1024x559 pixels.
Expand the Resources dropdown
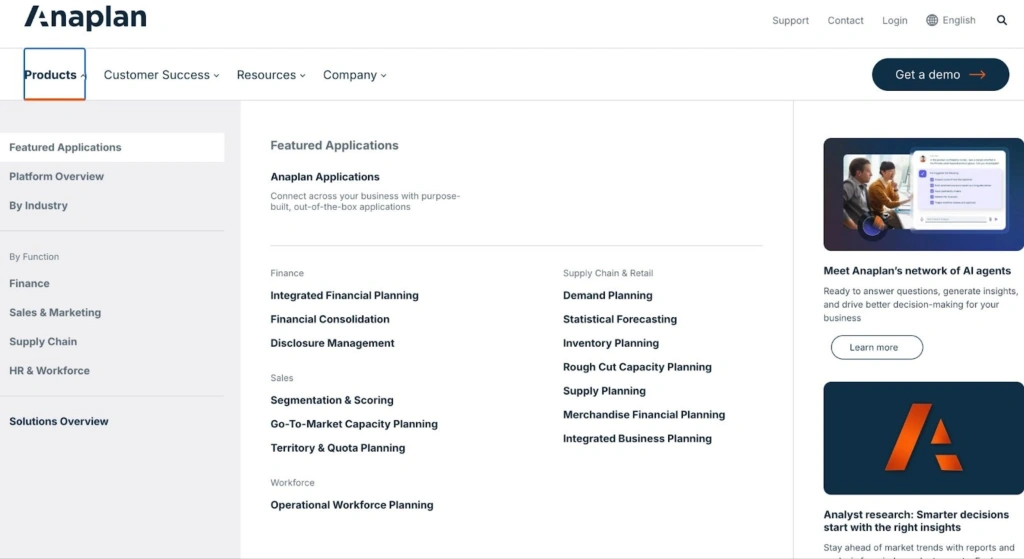click(271, 75)
